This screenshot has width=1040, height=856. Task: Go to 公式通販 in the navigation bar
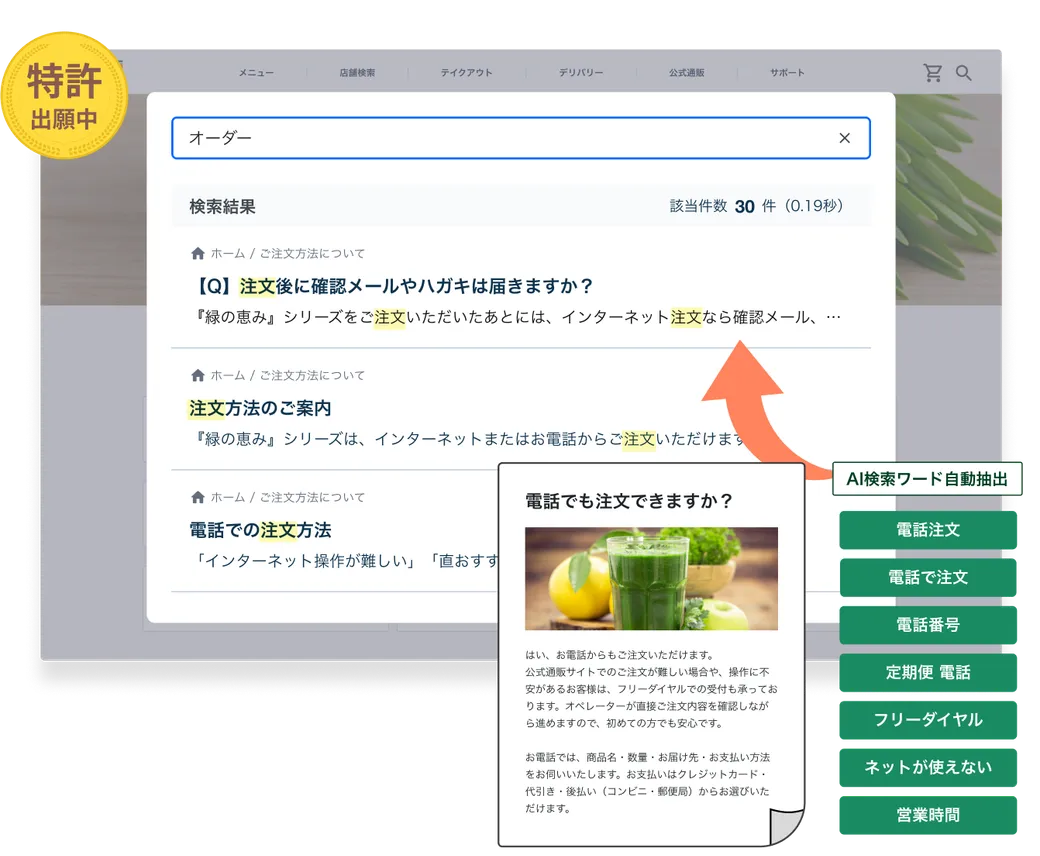687,73
